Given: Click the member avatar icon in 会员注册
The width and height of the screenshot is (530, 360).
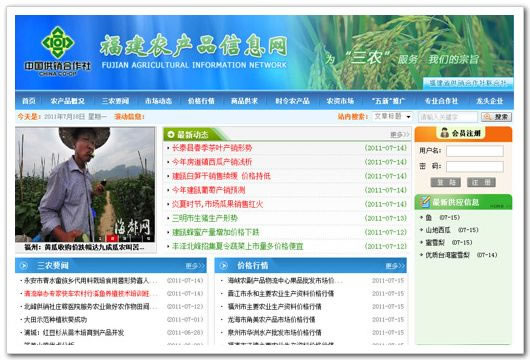Looking at the screenshot, I should [x=444, y=133].
